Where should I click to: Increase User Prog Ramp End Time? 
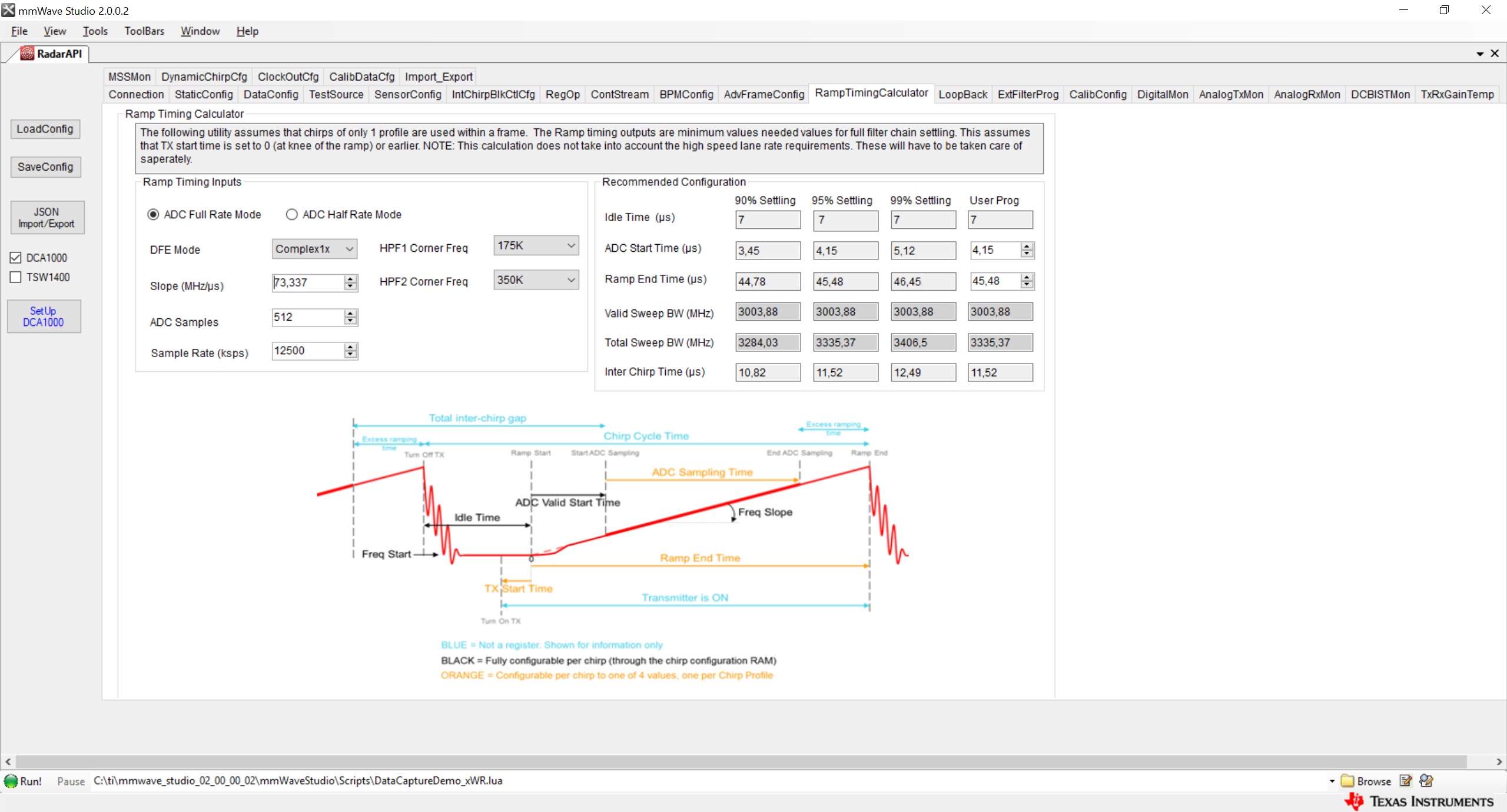(x=1027, y=278)
